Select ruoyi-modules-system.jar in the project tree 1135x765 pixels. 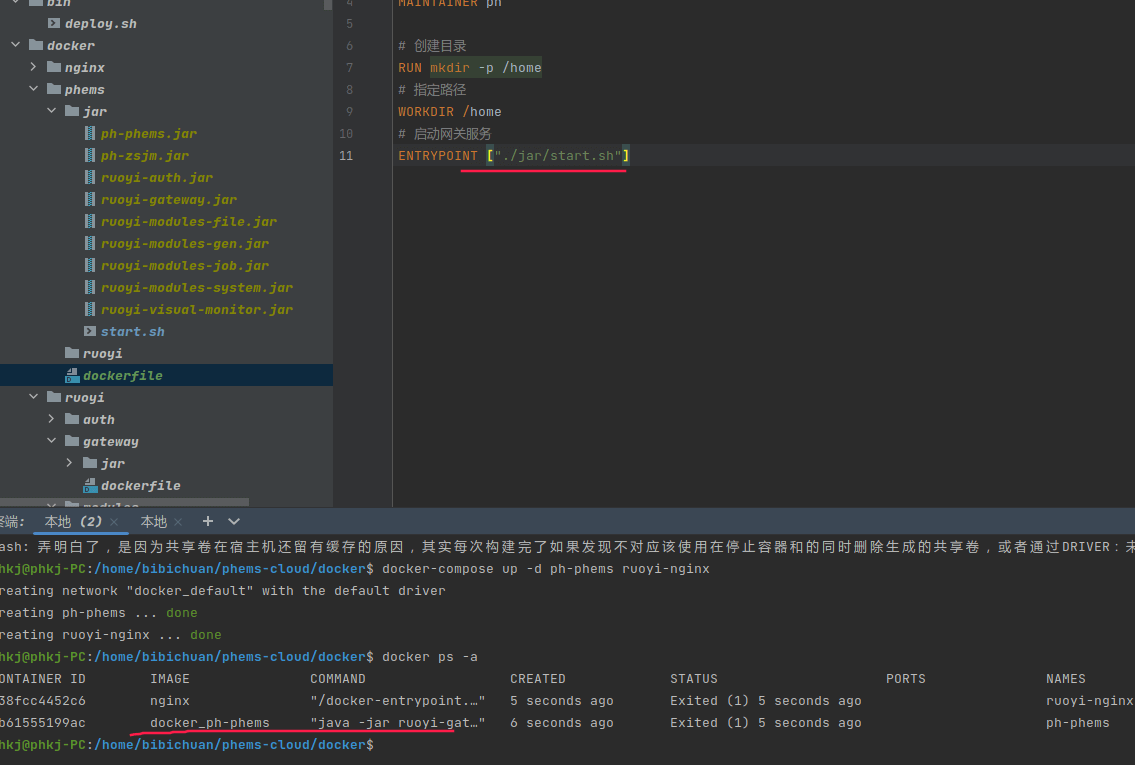[196, 287]
